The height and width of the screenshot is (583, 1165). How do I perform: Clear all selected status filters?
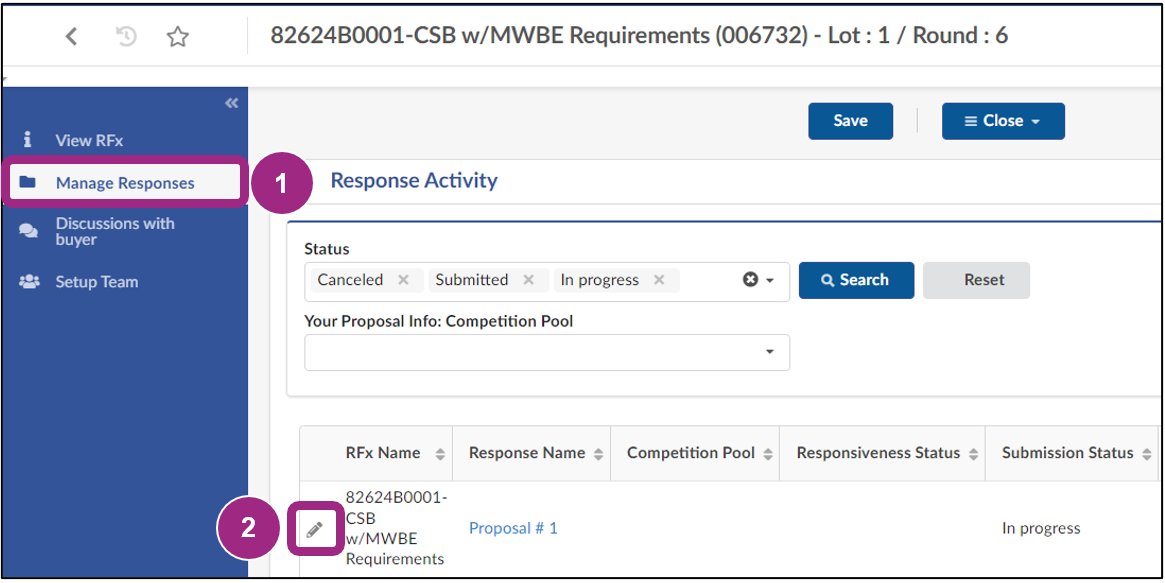tap(750, 280)
